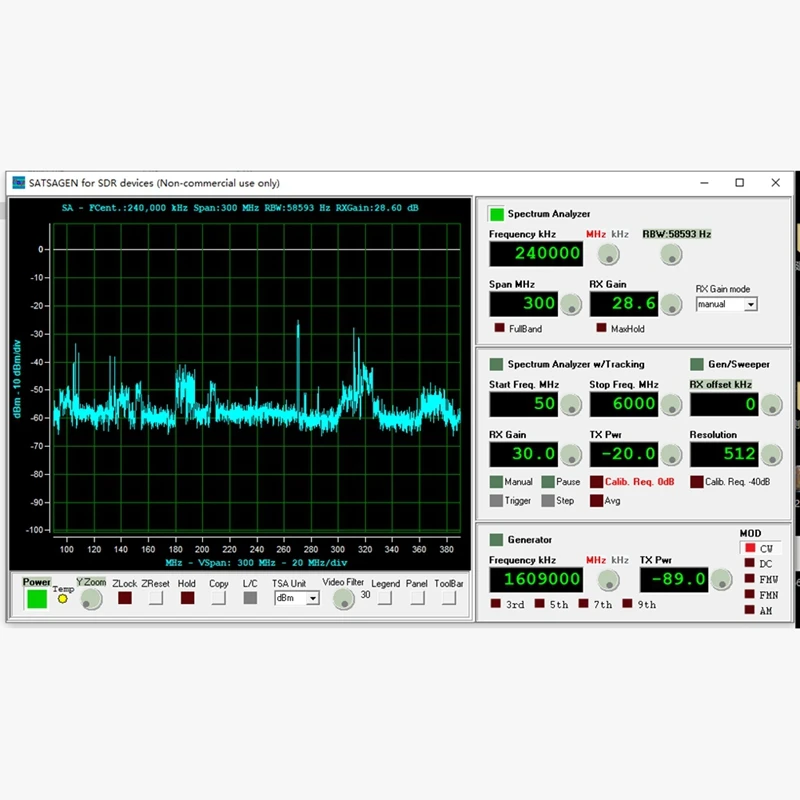Turn the RX offset kHz knob
This screenshot has width=800, height=800.
pyautogui.click(x=771, y=405)
